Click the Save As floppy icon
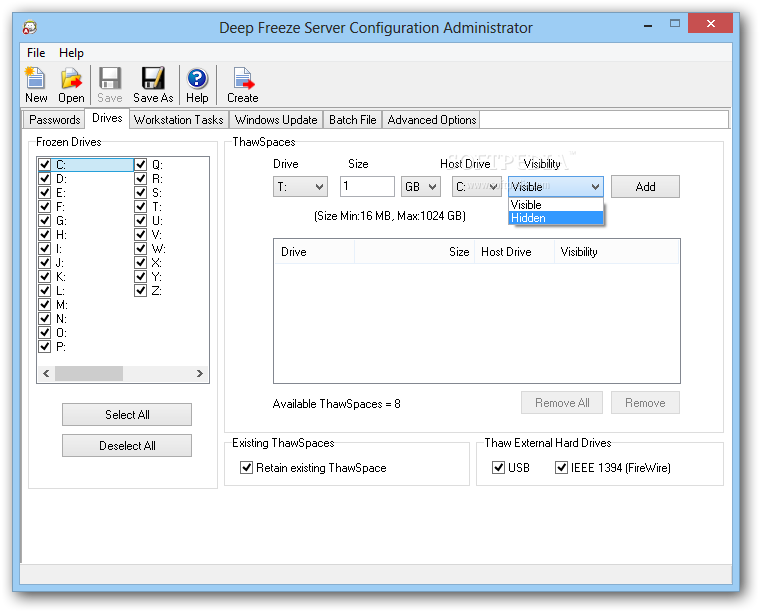Screen dimensions: 760x612 (x=153, y=85)
